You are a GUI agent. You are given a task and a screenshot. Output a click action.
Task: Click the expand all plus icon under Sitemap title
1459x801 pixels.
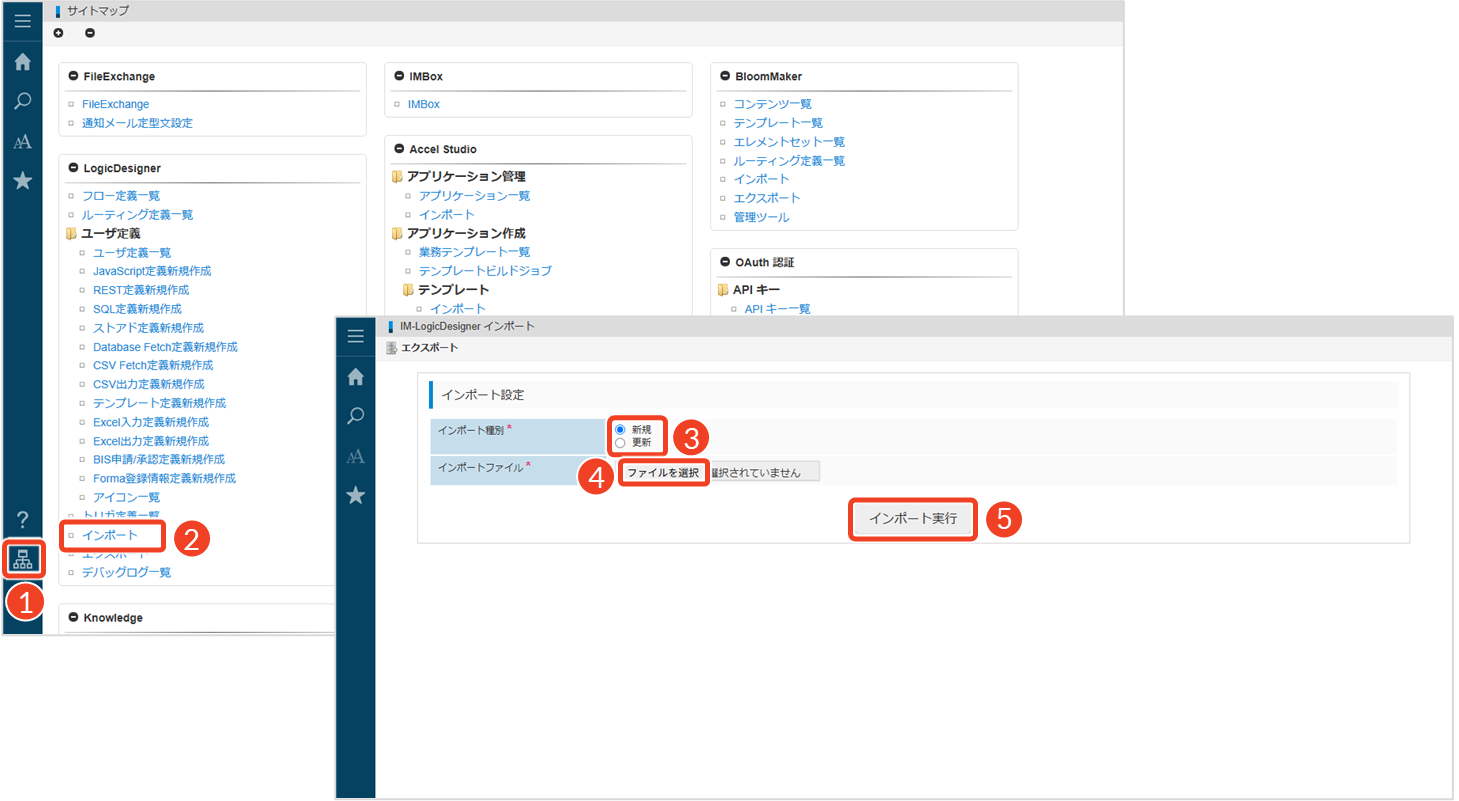coord(58,33)
